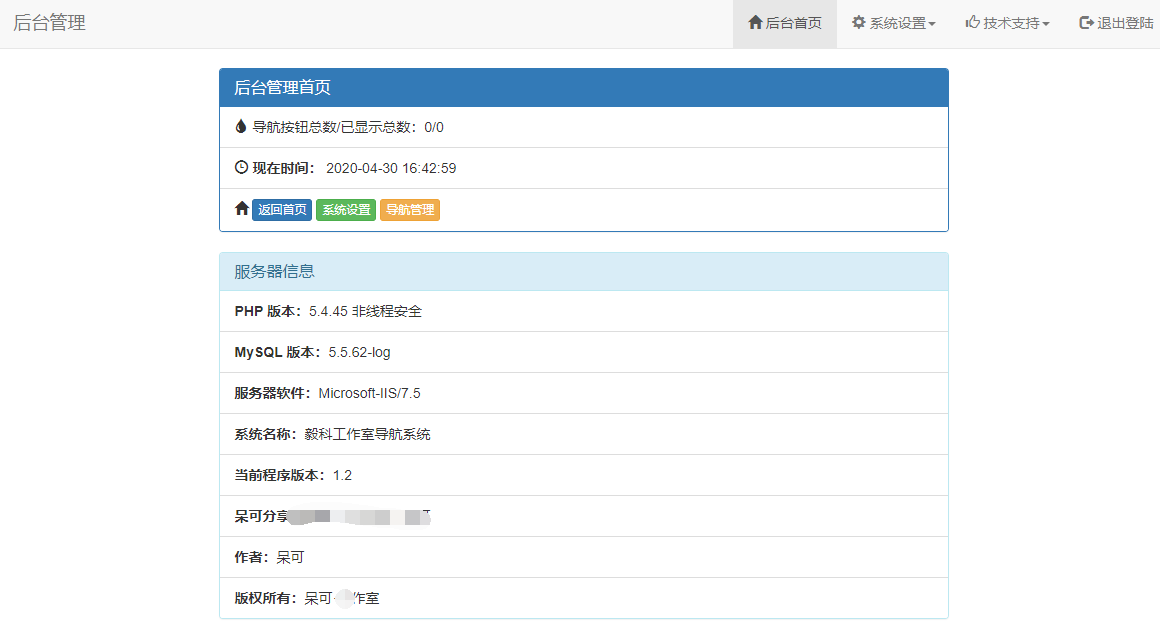The width and height of the screenshot is (1160, 623).
Task: Click the MySQL 版本 5.5.62-log row
Action: (584, 352)
